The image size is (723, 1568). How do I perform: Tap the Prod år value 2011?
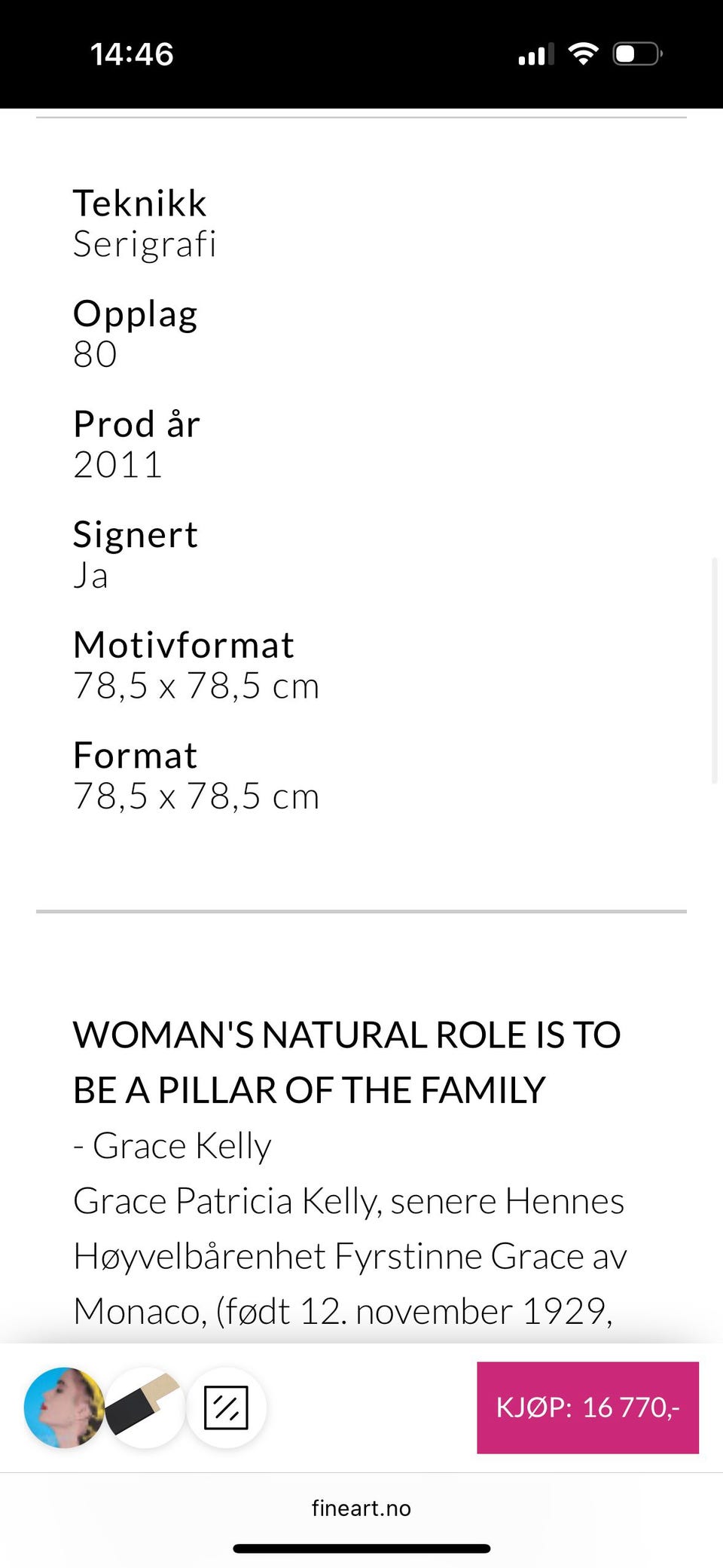(117, 464)
